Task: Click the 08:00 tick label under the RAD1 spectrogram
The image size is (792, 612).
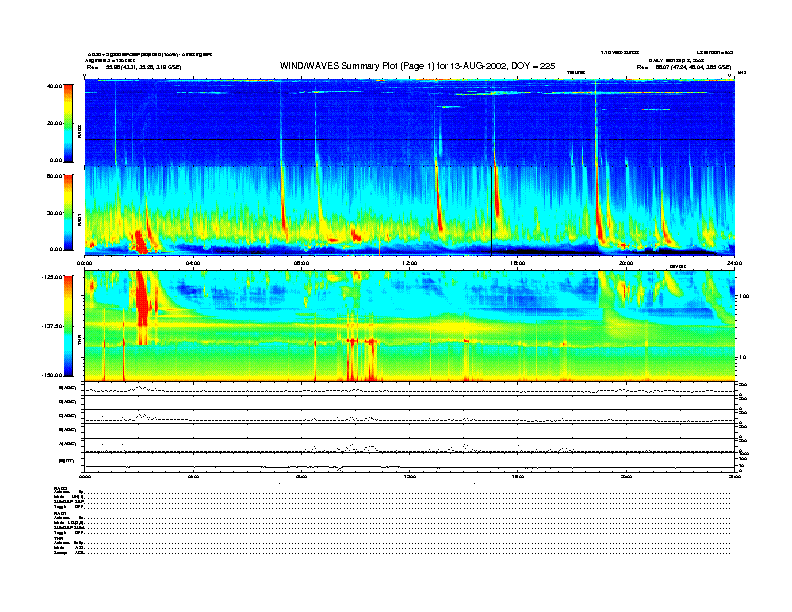Action: pyautogui.click(x=301, y=263)
